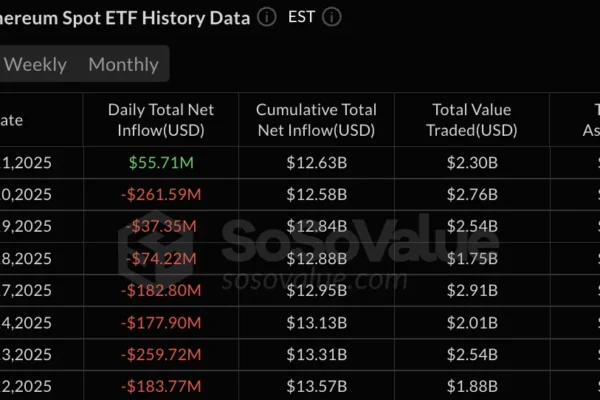Select the green $55.71M inflow cell

[x=161, y=162]
